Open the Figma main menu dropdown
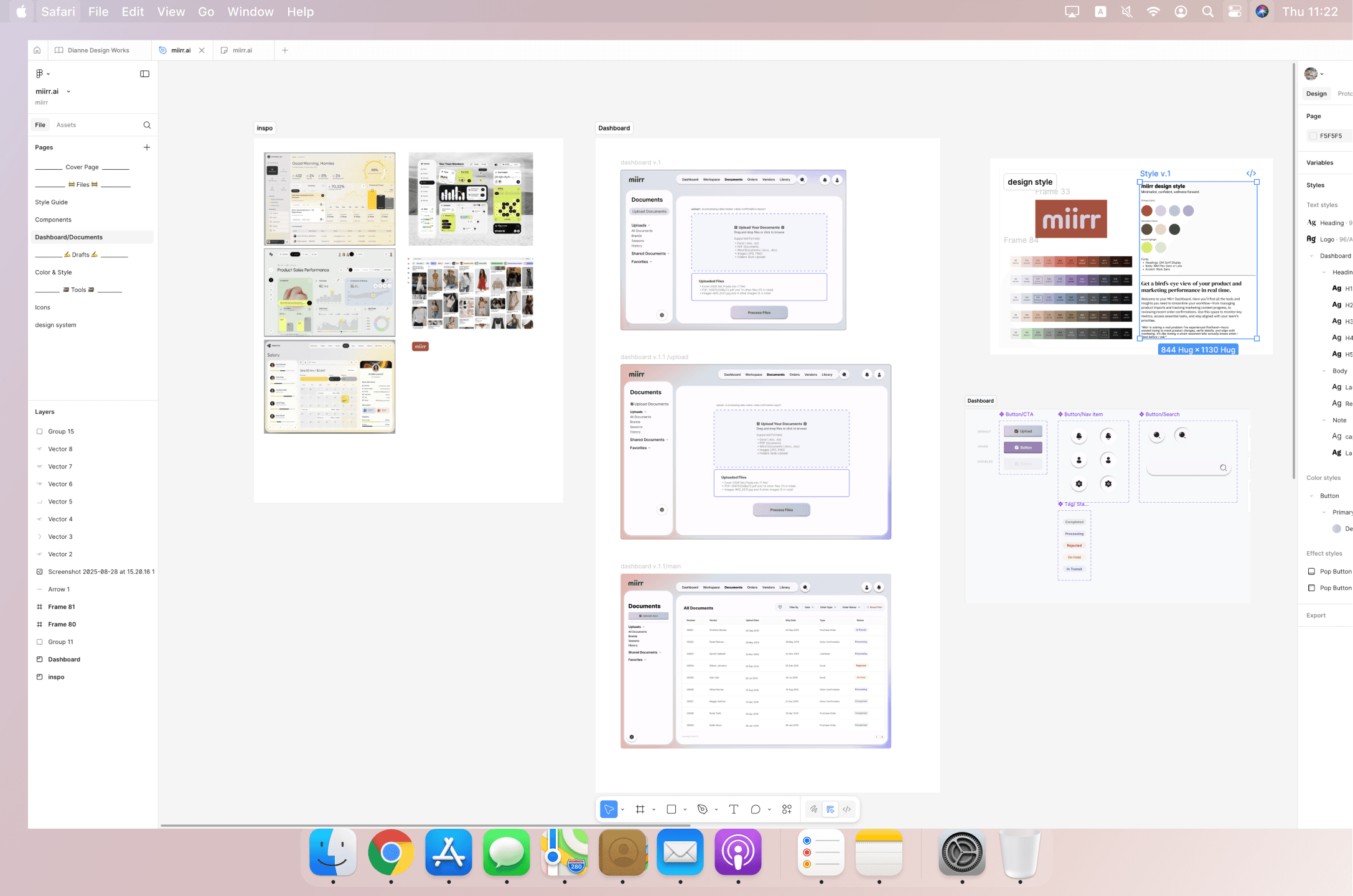 (x=42, y=74)
